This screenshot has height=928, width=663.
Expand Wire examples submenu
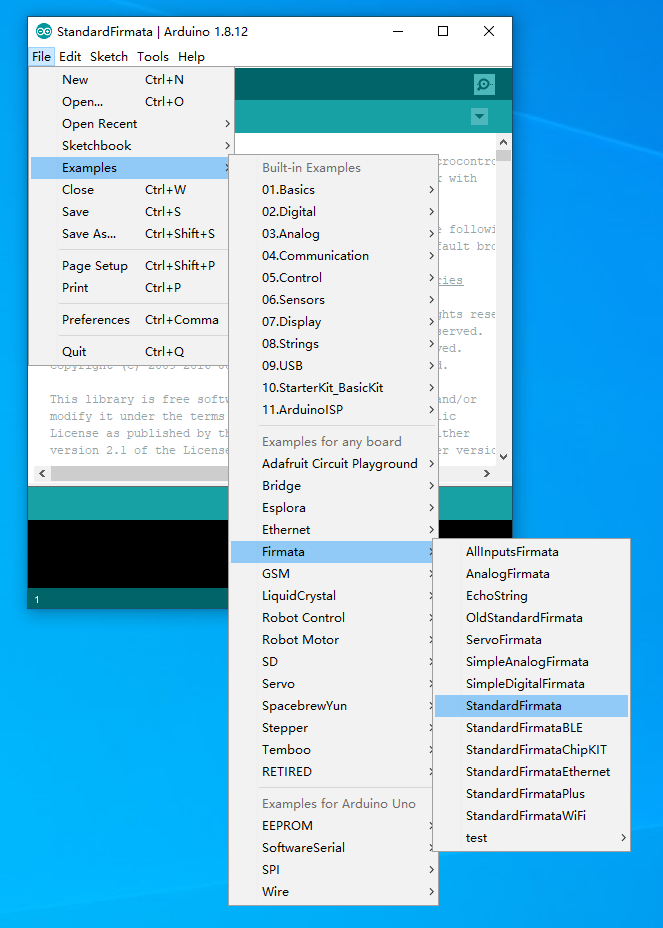pos(333,892)
